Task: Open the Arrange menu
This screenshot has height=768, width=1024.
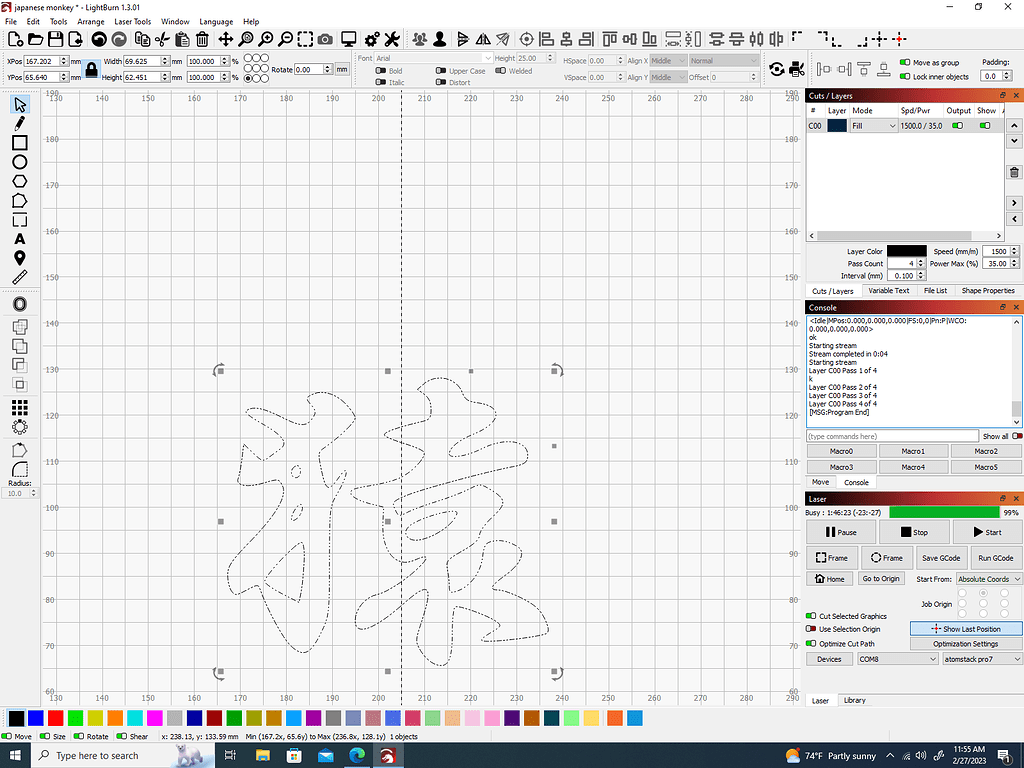Action: click(90, 21)
